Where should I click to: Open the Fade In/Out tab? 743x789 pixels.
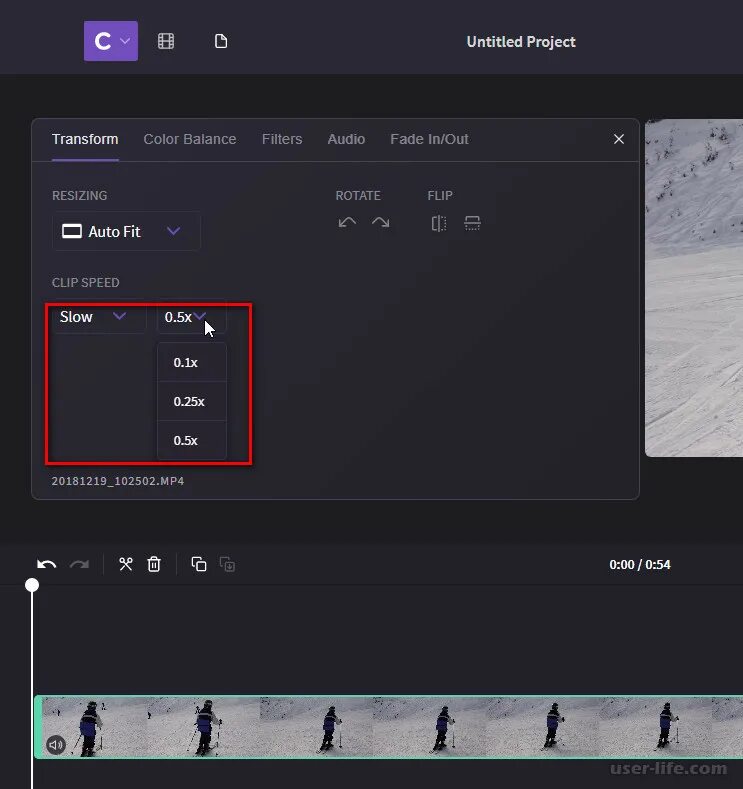pyautogui.click(x=429, y=139)
